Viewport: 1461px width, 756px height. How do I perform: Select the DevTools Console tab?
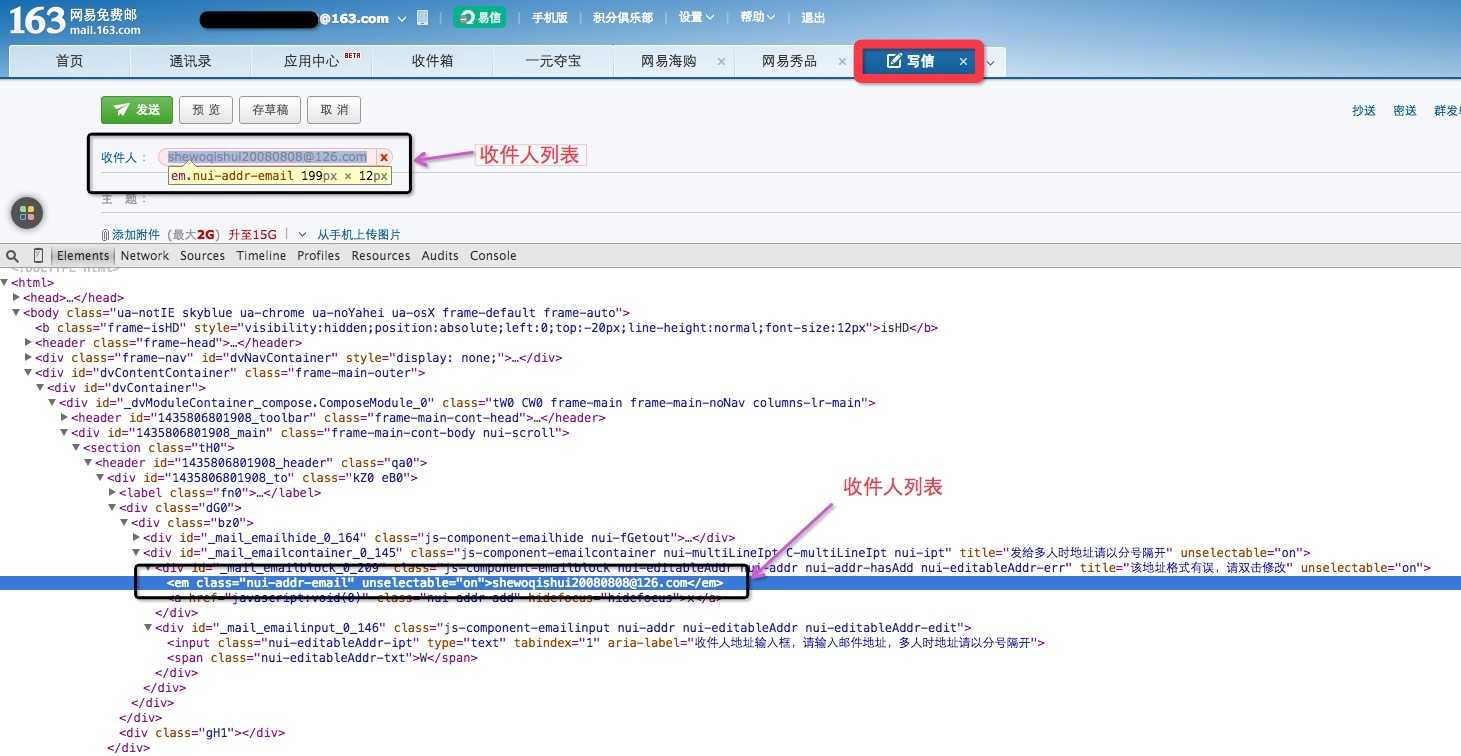pyautogui.click(x=493, y=256)
